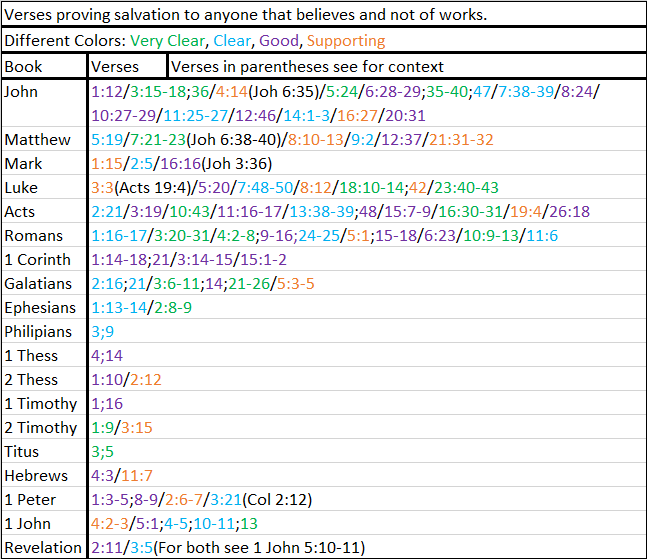The height and width of the screenshot is (559, 647).
Task: Click 1 Timothy verse '1;16'
Action: point(107,403)
